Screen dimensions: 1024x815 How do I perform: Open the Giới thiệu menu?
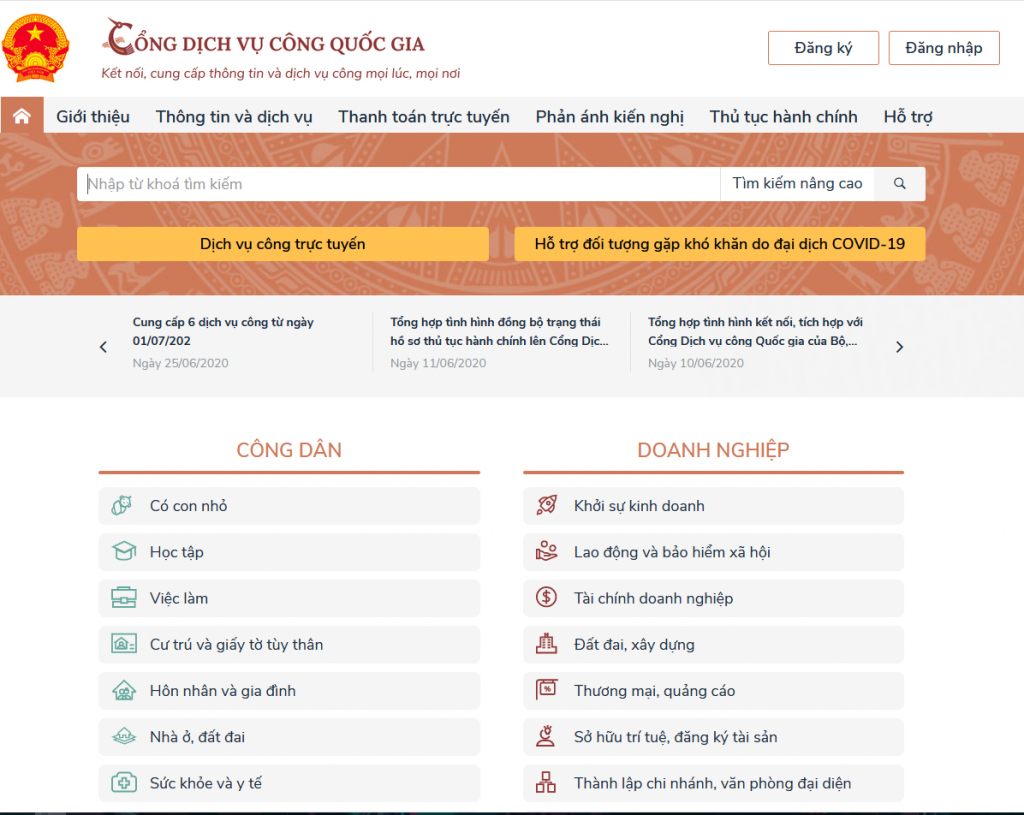(x=93, y=117)
